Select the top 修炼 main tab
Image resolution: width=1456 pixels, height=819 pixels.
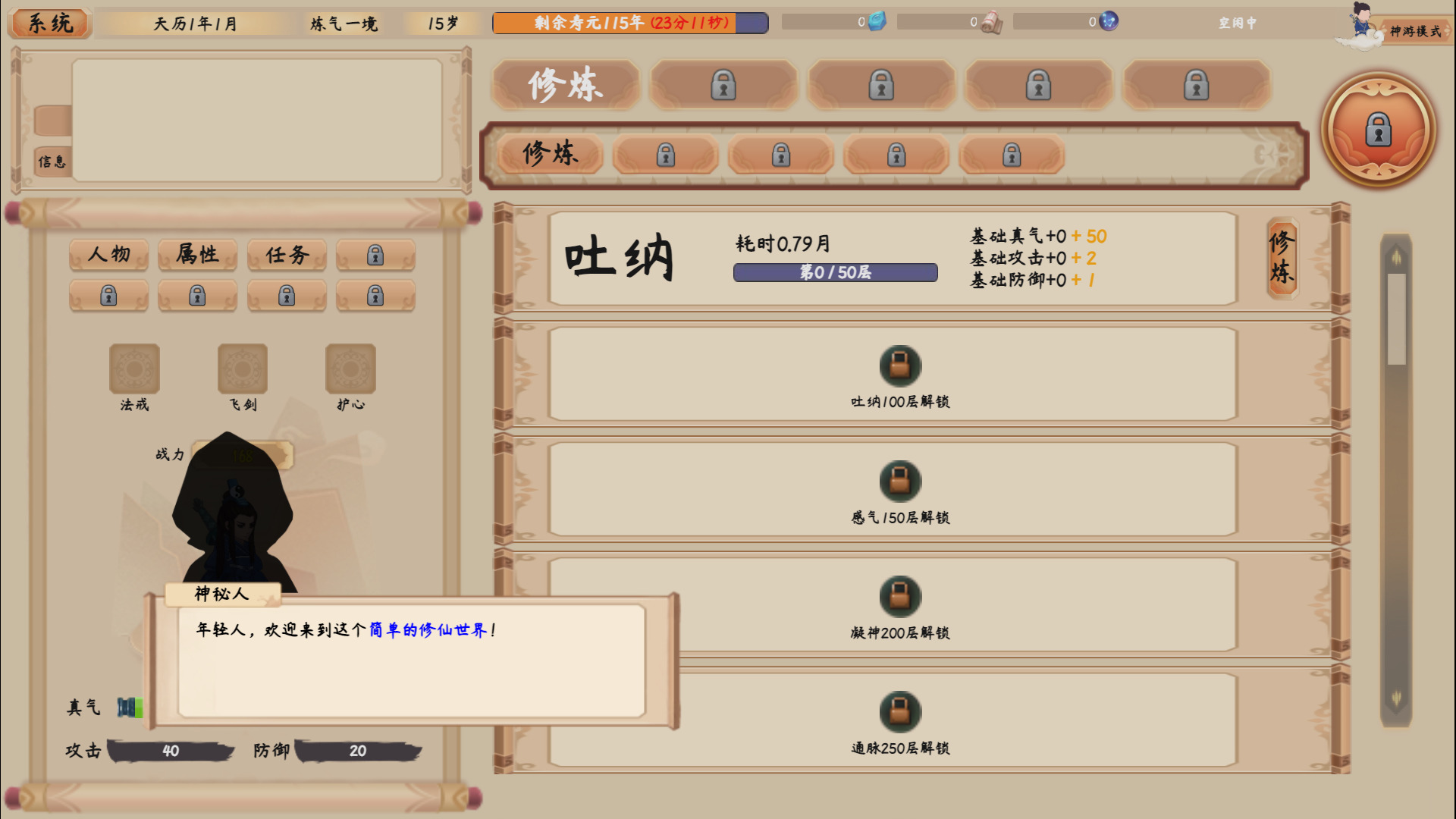(x=566, y=84)
